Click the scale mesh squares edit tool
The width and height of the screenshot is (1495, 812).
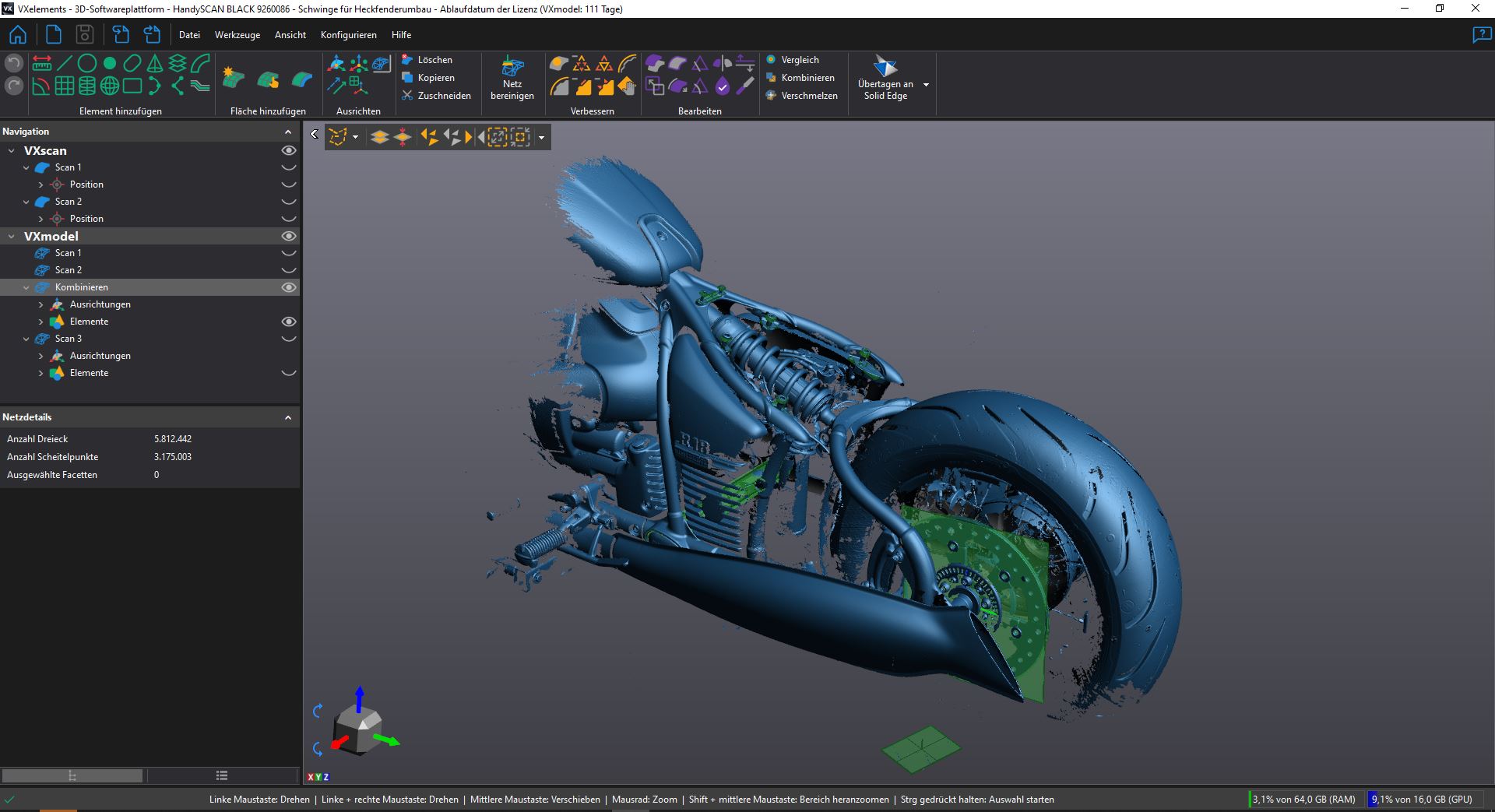coord(655,86)
